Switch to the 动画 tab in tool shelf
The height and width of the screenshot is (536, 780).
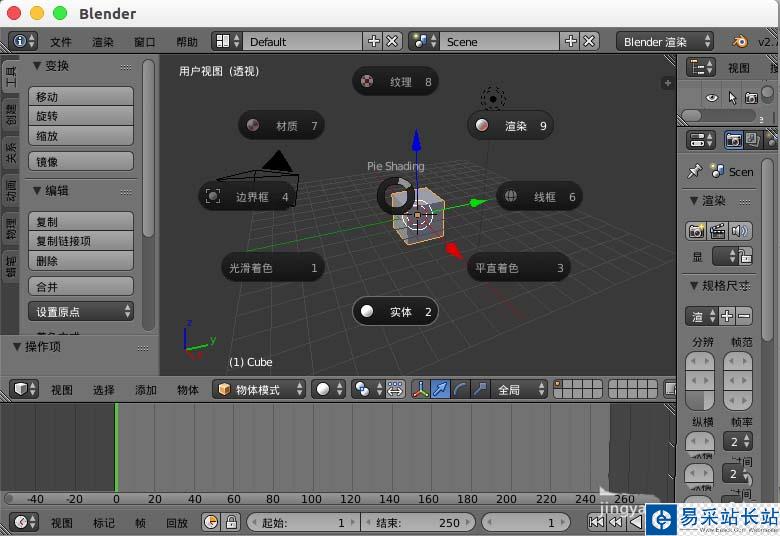[10, 190]
